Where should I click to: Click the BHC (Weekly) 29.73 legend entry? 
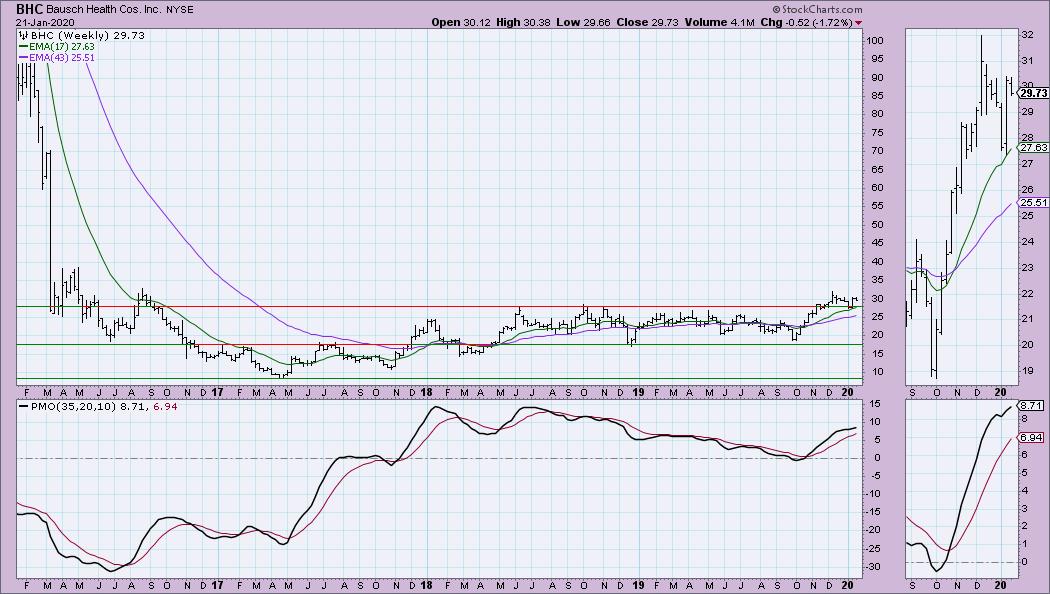tap(87, 35)
